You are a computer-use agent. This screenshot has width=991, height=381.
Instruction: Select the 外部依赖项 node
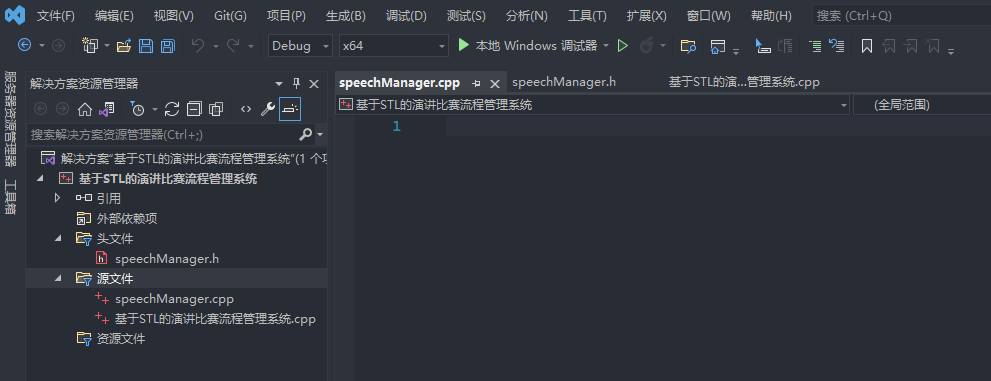click(x=126, y=219)
